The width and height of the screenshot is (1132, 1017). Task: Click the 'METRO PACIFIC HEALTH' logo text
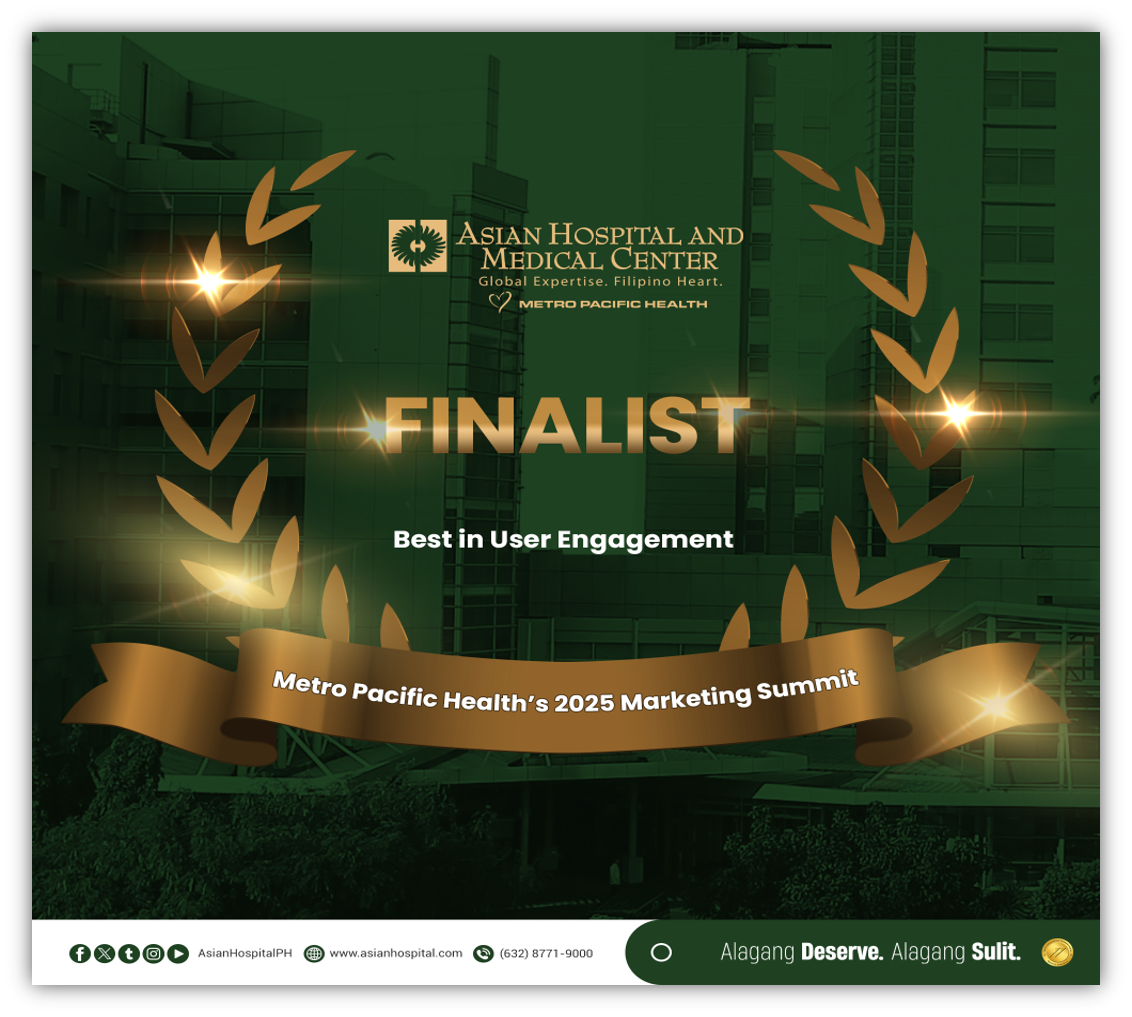click(613, 304)
